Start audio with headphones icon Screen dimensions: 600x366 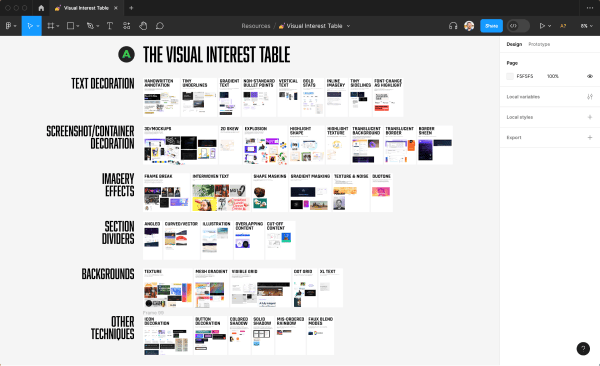(x=453, y=26)
